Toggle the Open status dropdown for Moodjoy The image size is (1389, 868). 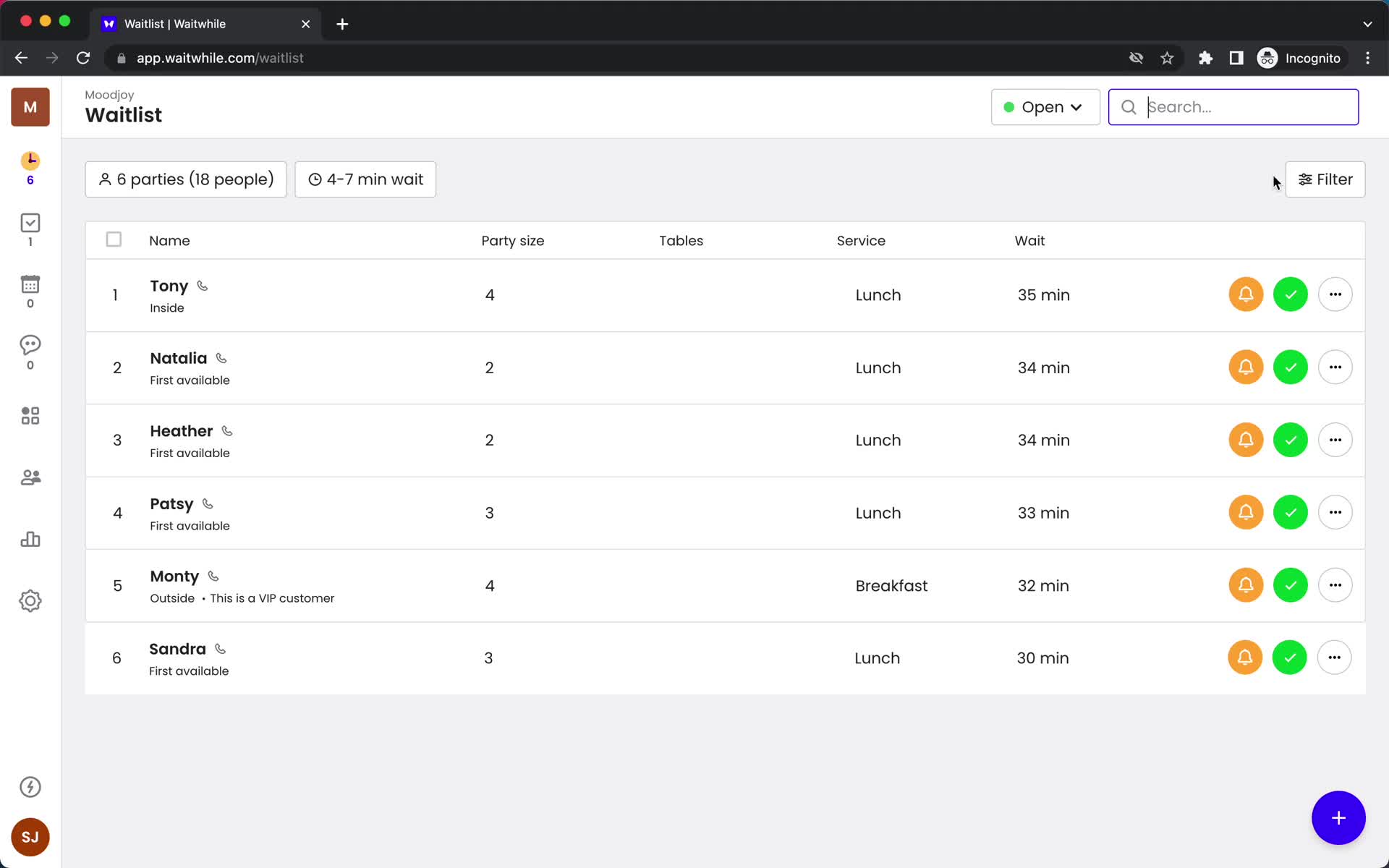(1044, 107)
